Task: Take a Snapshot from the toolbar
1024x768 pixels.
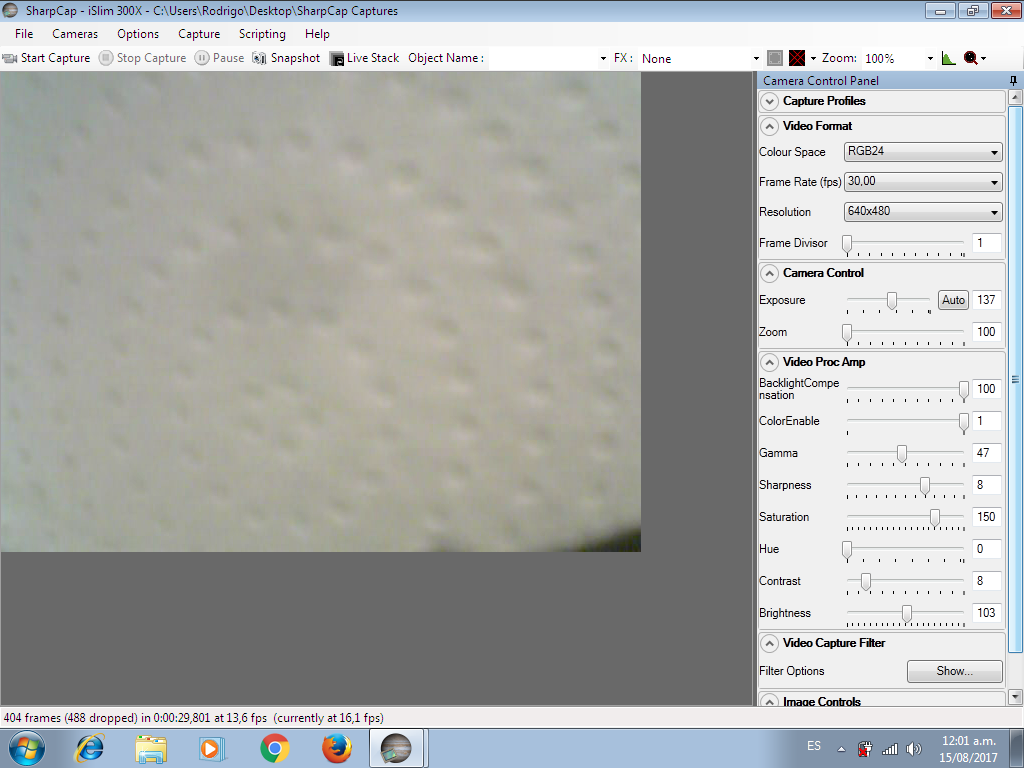Action: (x=286, y=58)
